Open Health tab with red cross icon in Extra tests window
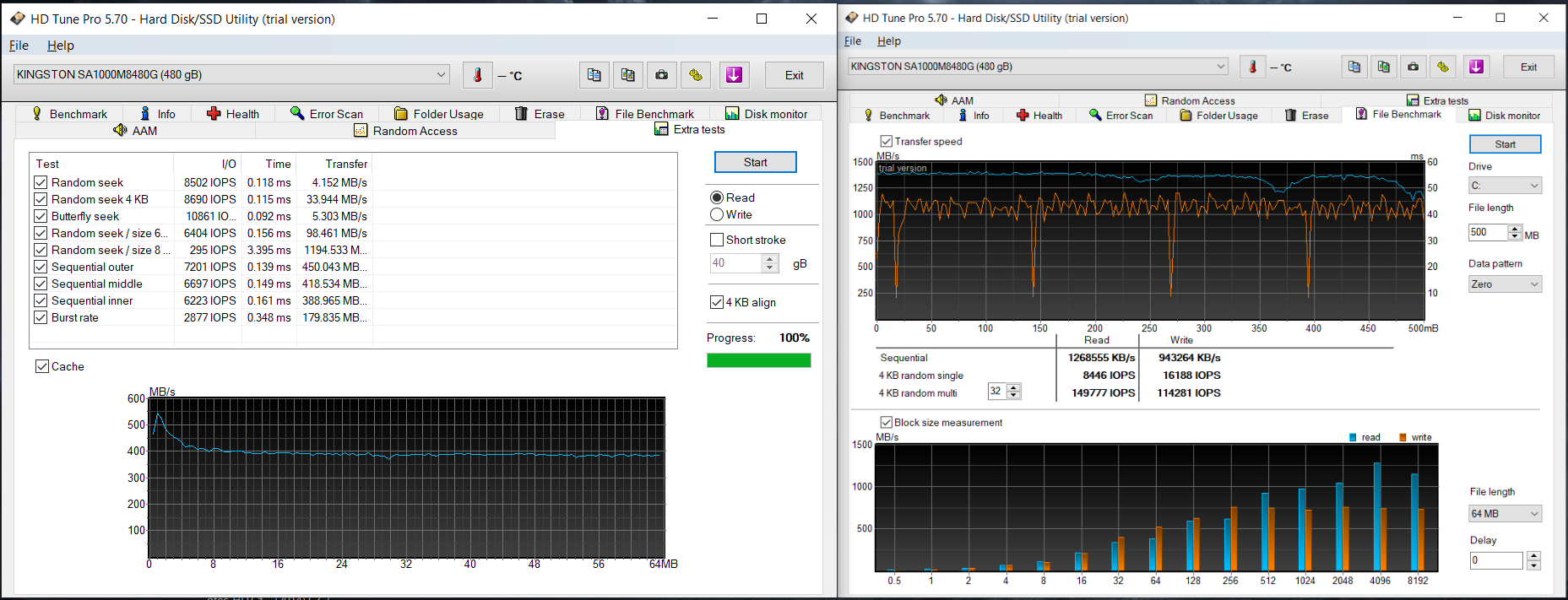1568x600 pixels. click(x=233, y=114)
